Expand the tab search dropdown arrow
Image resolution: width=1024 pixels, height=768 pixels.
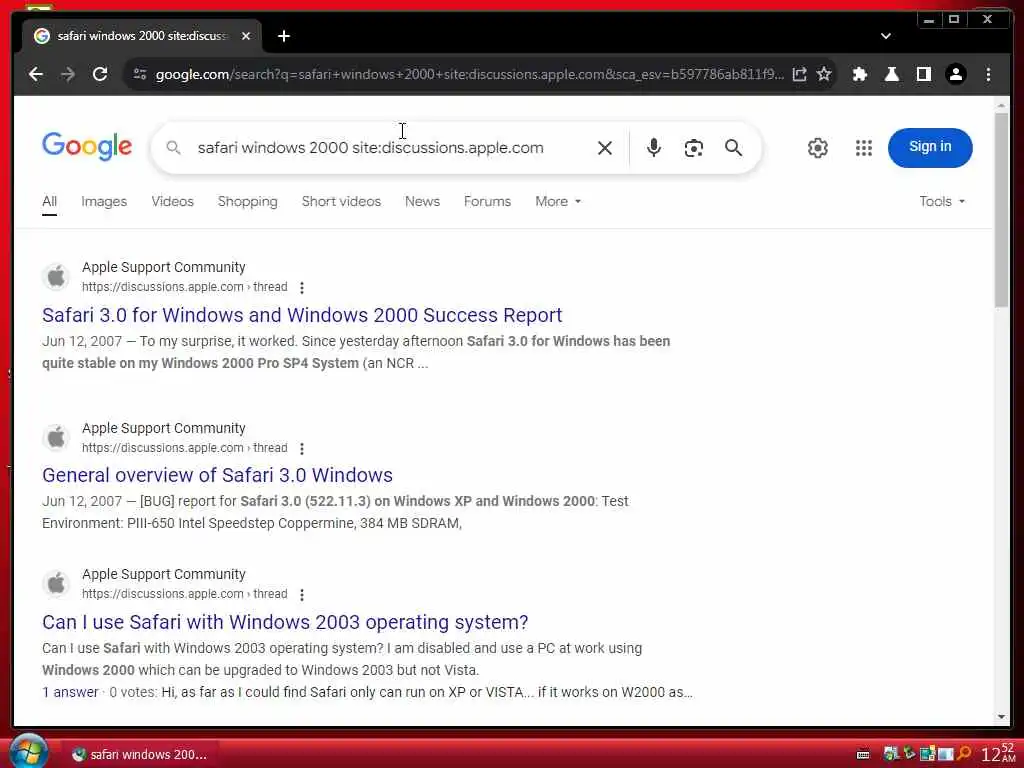(x=886, y=37)
